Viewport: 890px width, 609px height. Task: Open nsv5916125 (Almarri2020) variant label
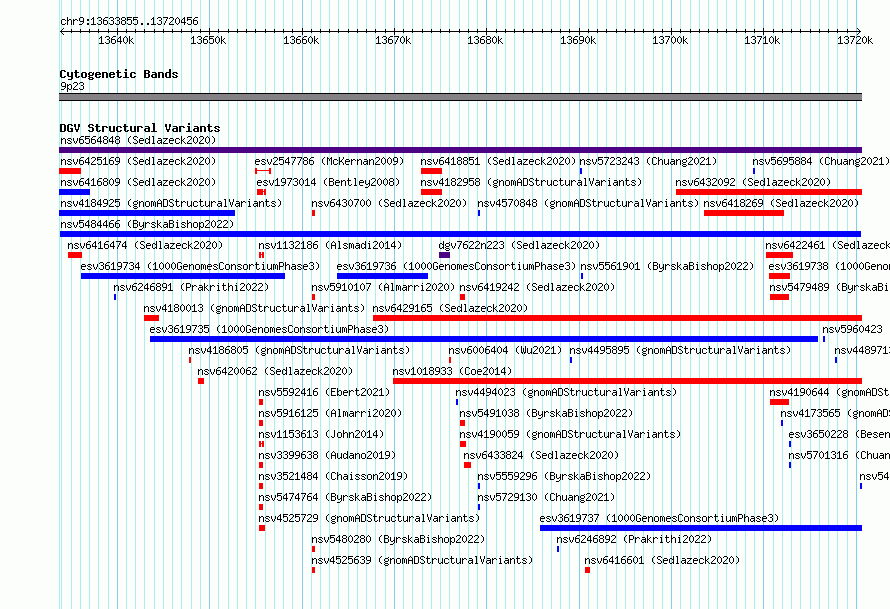[x=330, y=413]
